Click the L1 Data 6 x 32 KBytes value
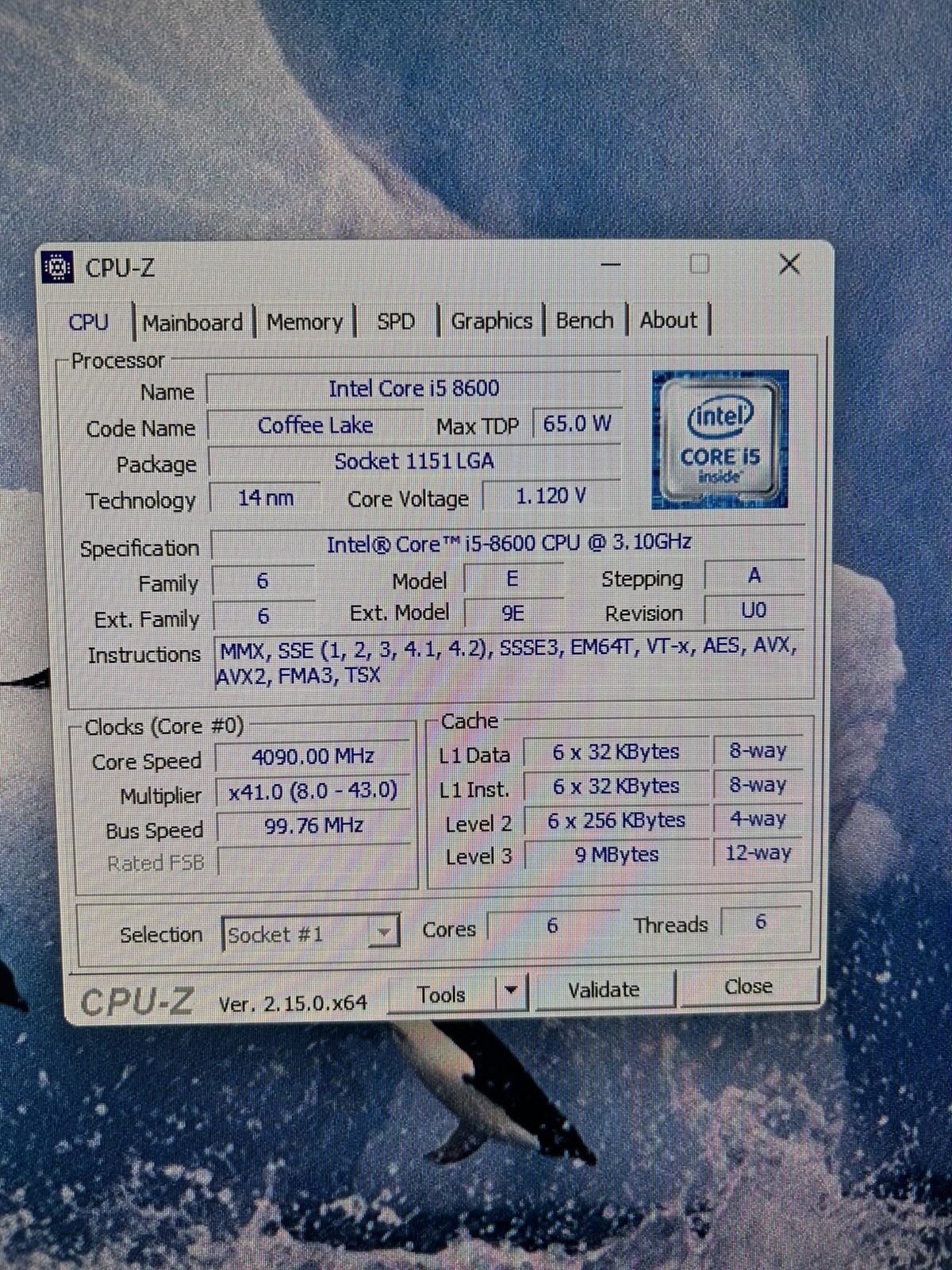 (616, 752)
